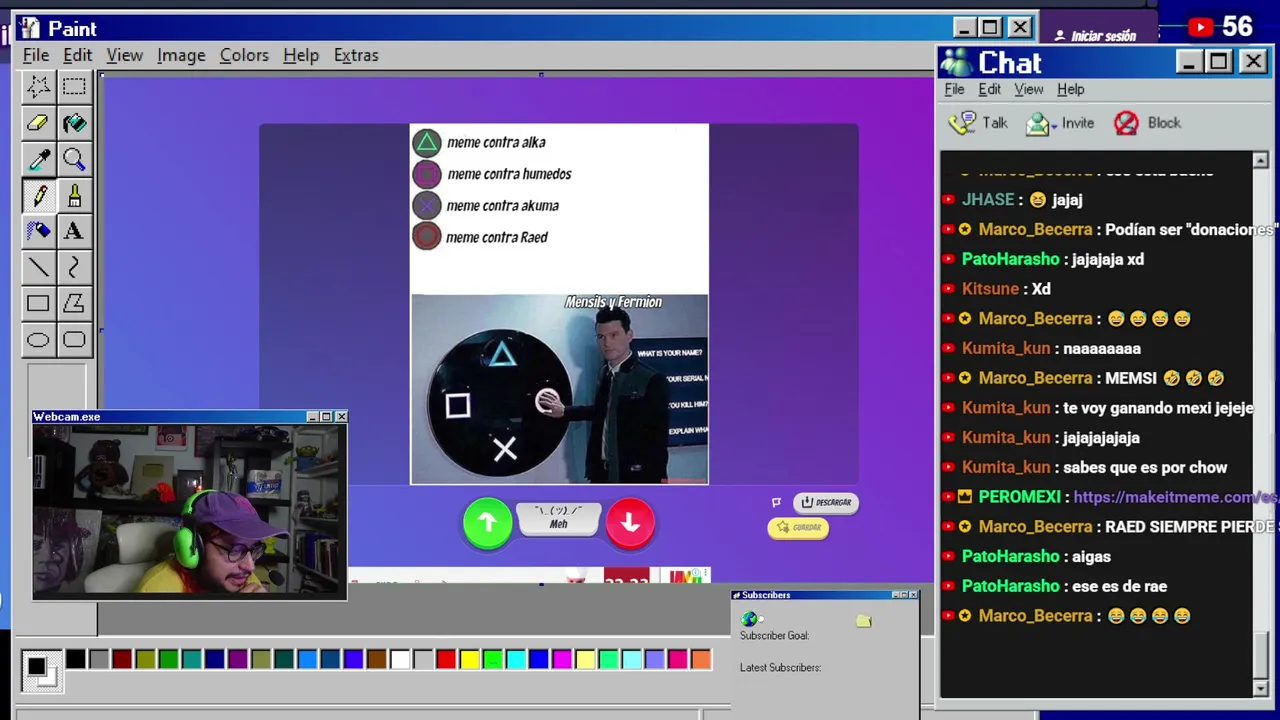Pick the magenta palette swatch
Viewport: 1280px width, 720px height.
pos(562,659)
